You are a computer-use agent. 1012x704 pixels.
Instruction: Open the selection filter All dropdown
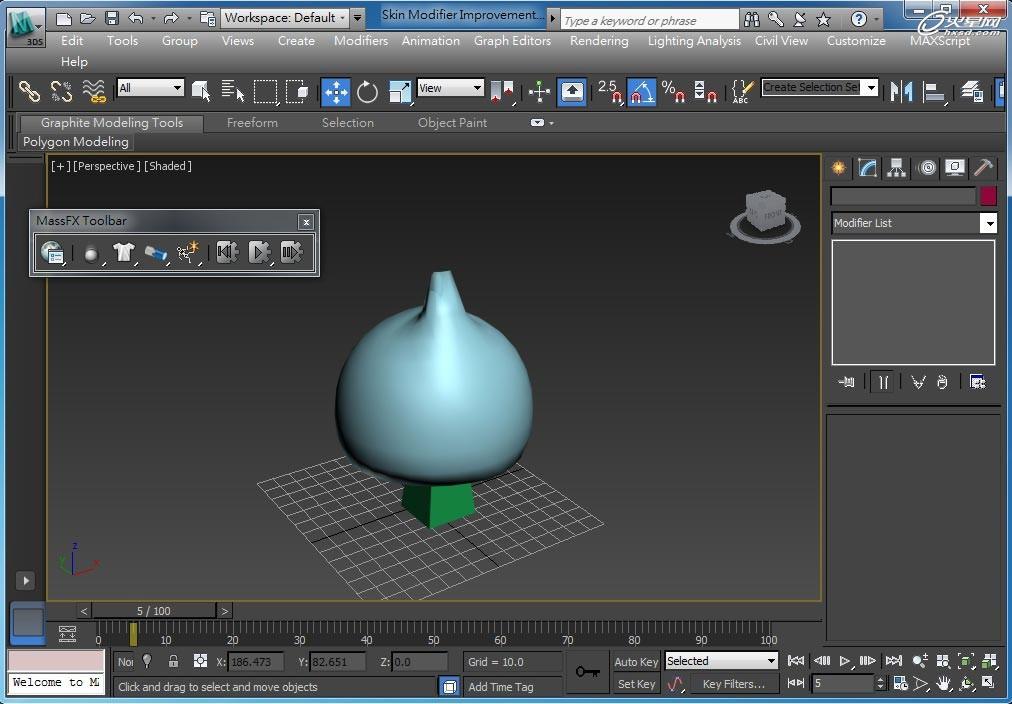point(150,89)
